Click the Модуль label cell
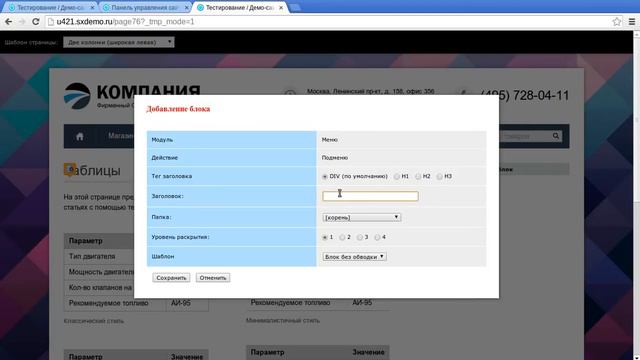The width and height of the screenshot is (640, 360). click(x=231, y=140)
